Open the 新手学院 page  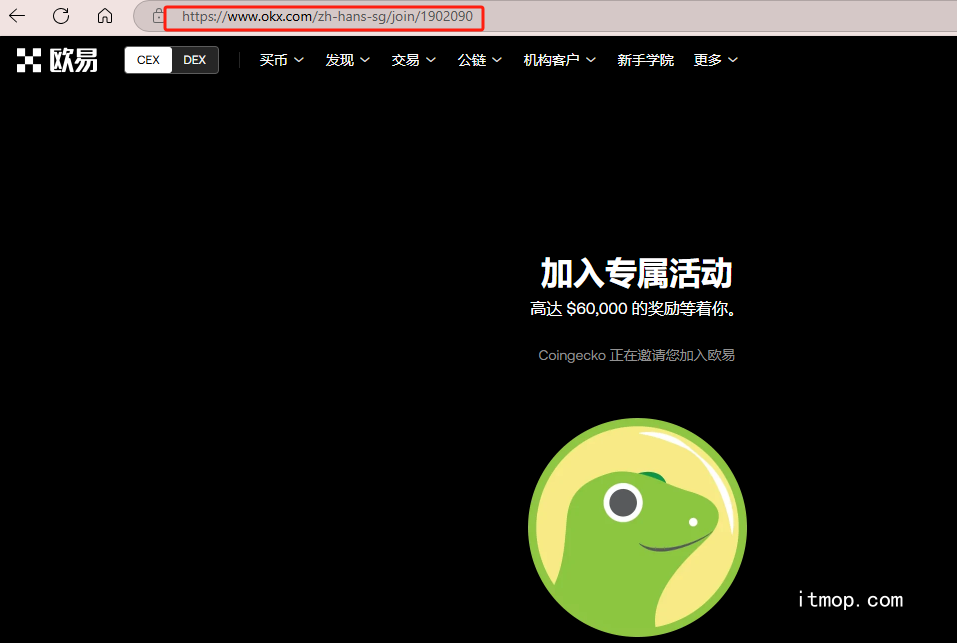click(645, 60)
